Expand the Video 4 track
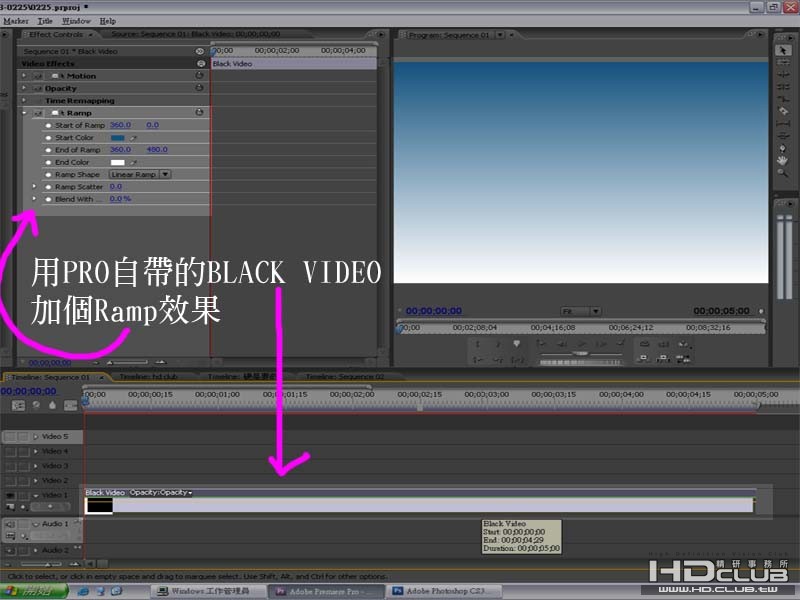This screenshot has height=600, width=800. click(36, 451)
